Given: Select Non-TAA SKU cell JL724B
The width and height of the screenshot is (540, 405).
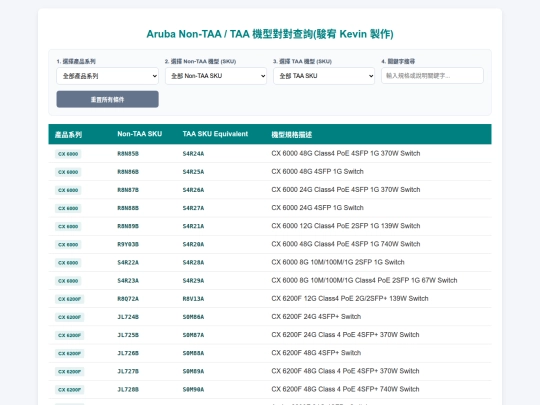Looking at the screenshot, I should click(x=128, y=317).
